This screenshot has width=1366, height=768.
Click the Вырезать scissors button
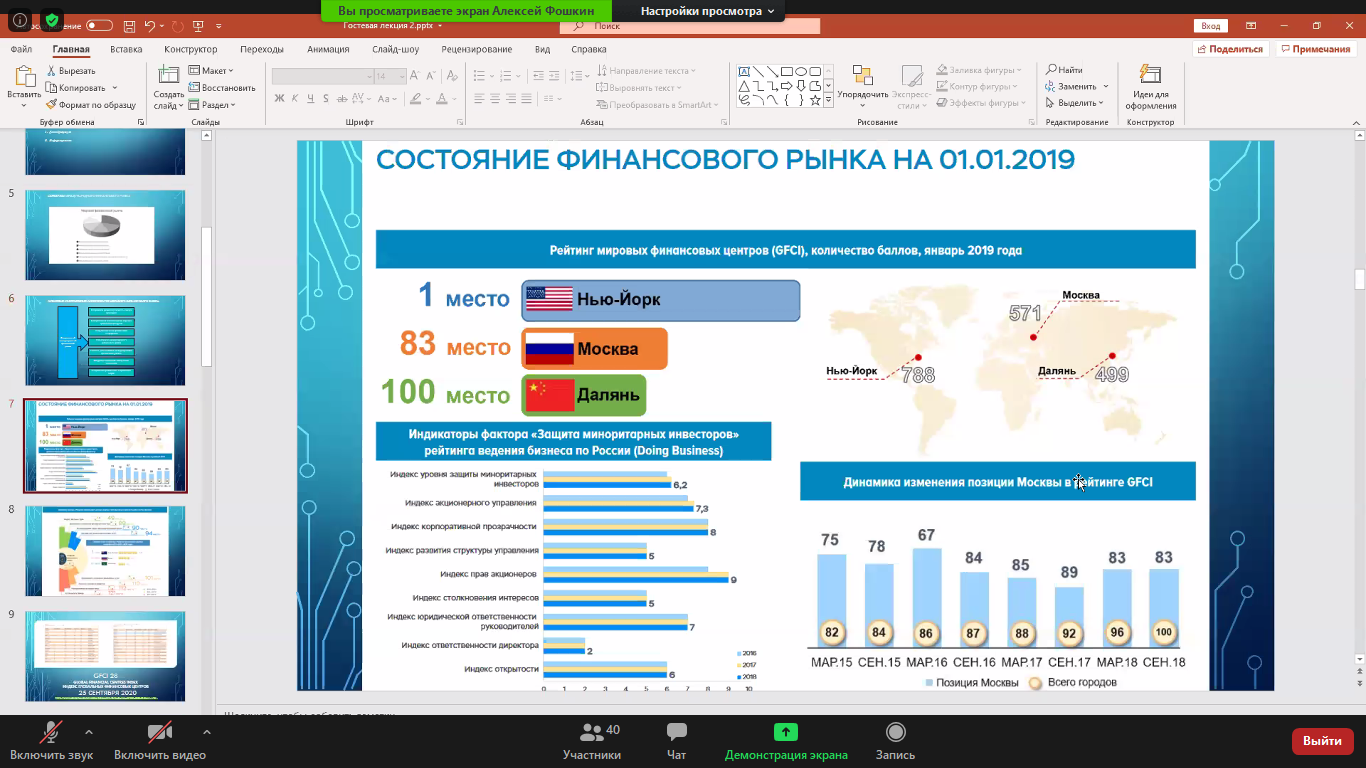pos(71,71)
